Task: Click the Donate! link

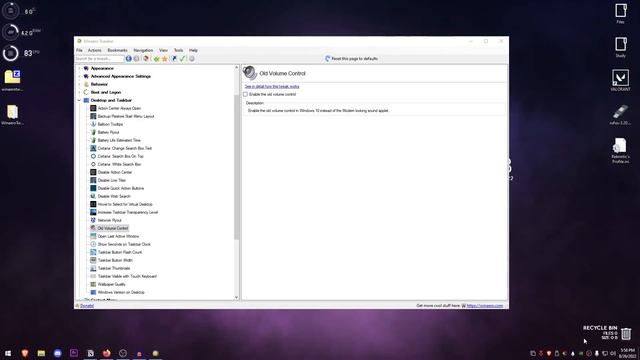Action: pyautogui.click(x=87, y=306)
